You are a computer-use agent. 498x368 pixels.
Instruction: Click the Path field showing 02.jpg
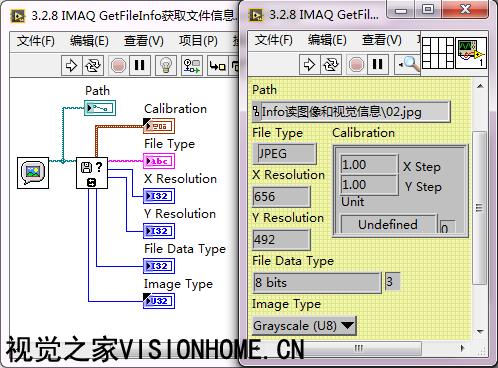click(x=351, y=112)
